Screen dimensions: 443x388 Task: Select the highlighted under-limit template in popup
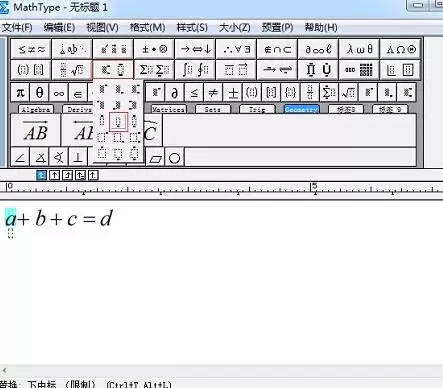pyautogui.click(x=118, y=122)
